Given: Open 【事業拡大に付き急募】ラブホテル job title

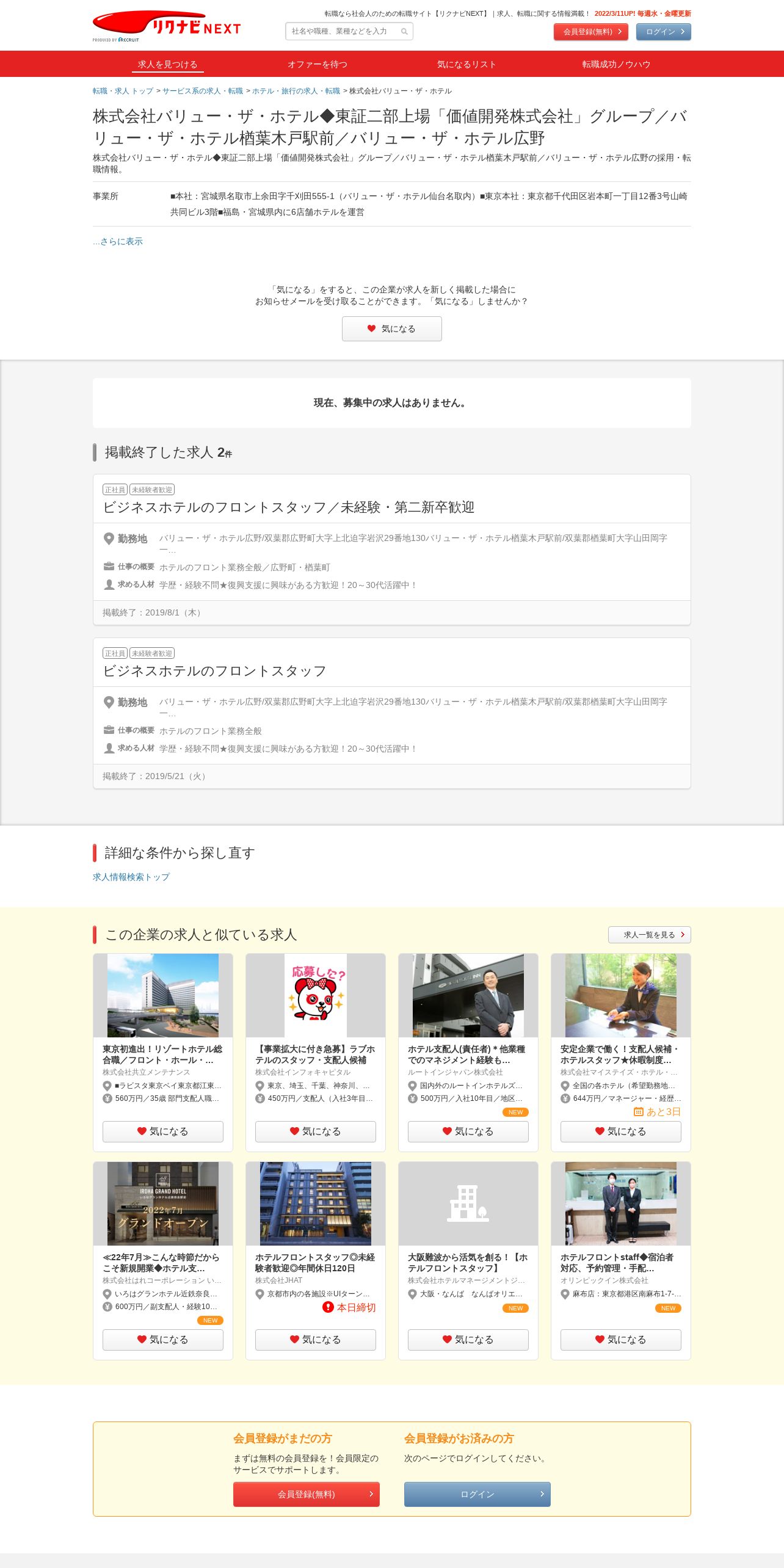Looking at the screenshot, I should coord(315,1054).
